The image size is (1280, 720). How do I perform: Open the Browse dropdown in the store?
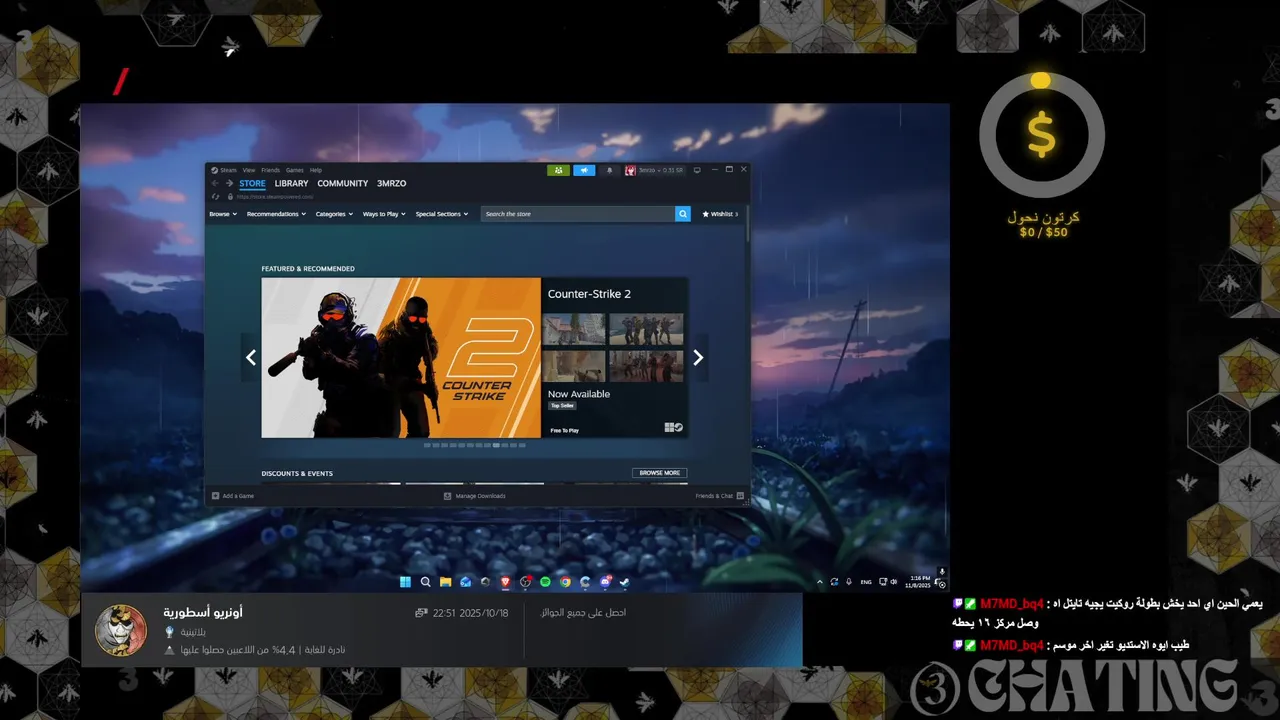(223, 214)
